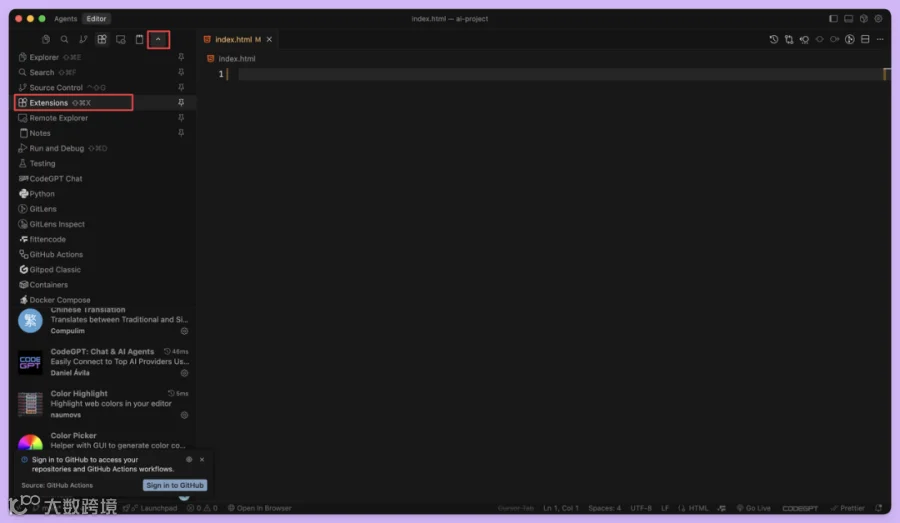The height and width of the screenshot is (523, 900).
Task: Open notification settings gear on GitHub toast
Action: [x=189, y=460]
